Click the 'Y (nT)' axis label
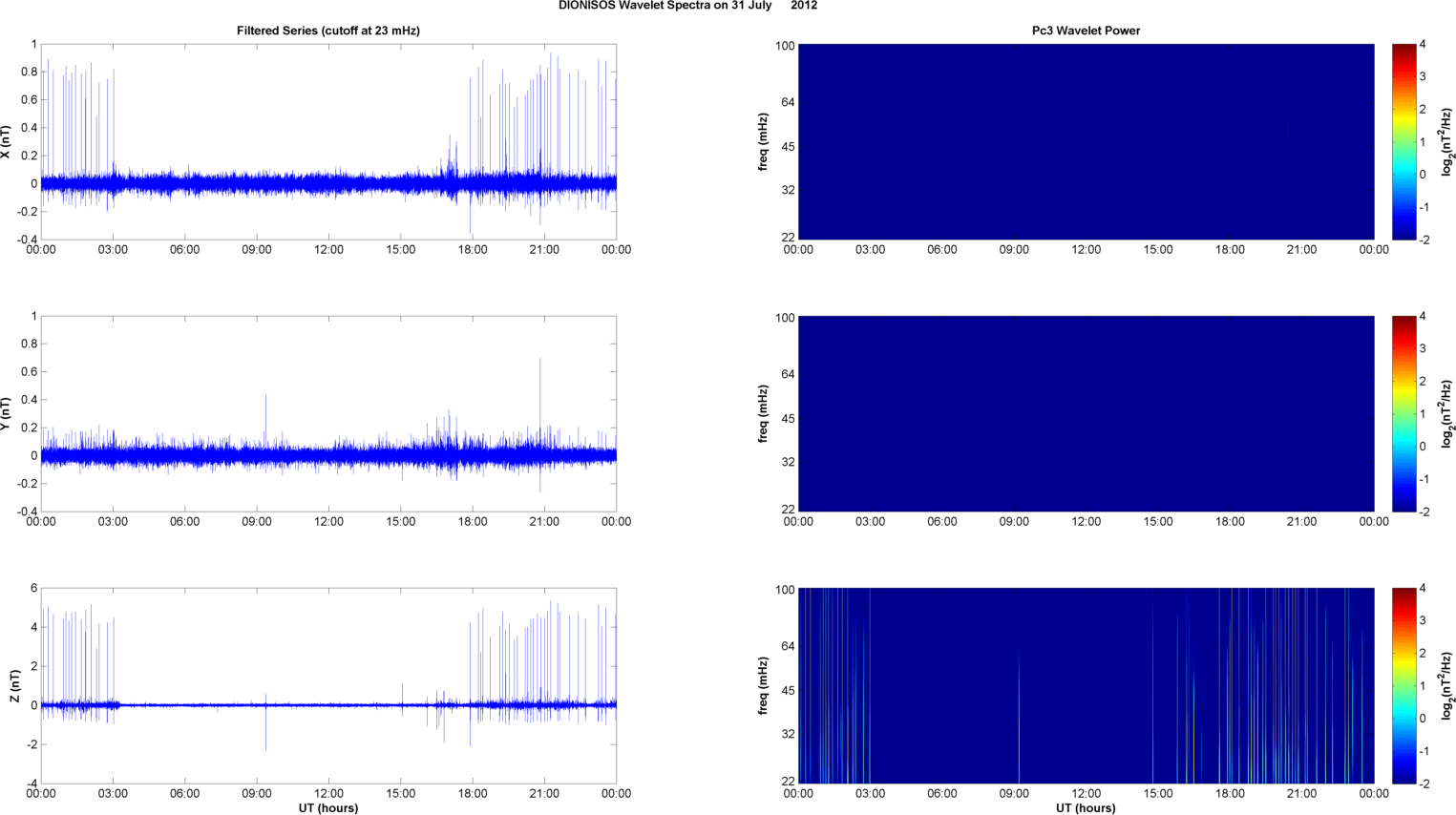 coord(7,414)
